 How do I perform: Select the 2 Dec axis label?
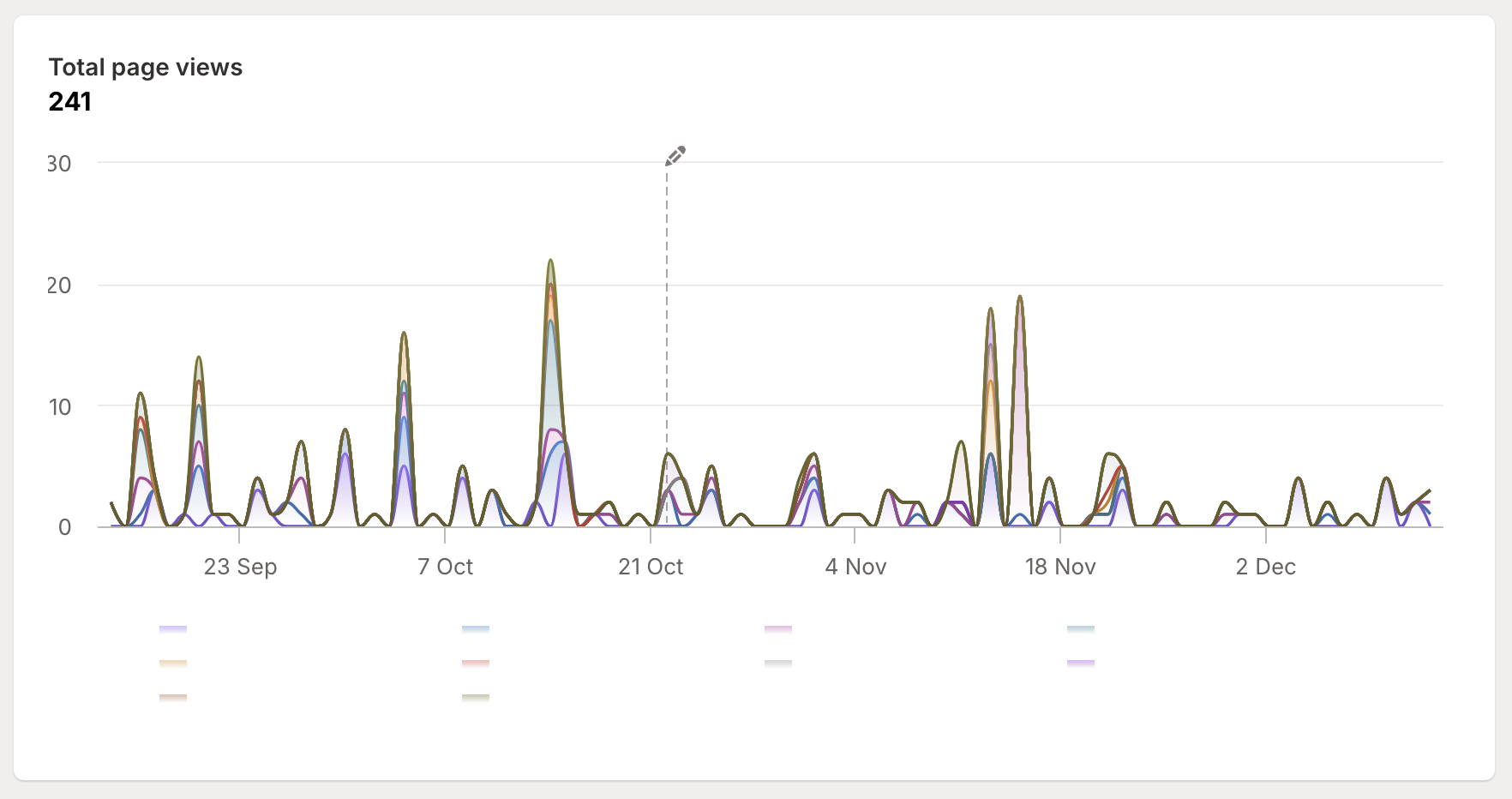point(1266,566)
